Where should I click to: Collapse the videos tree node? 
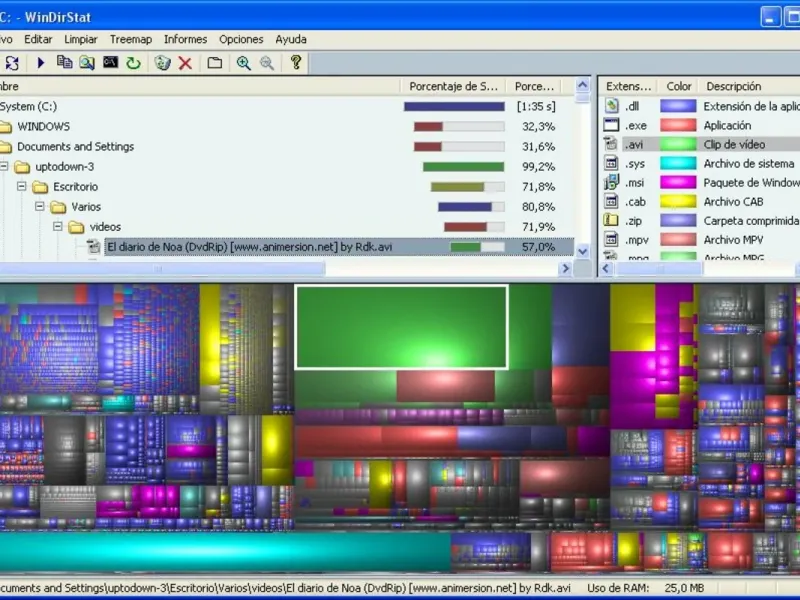58,226
